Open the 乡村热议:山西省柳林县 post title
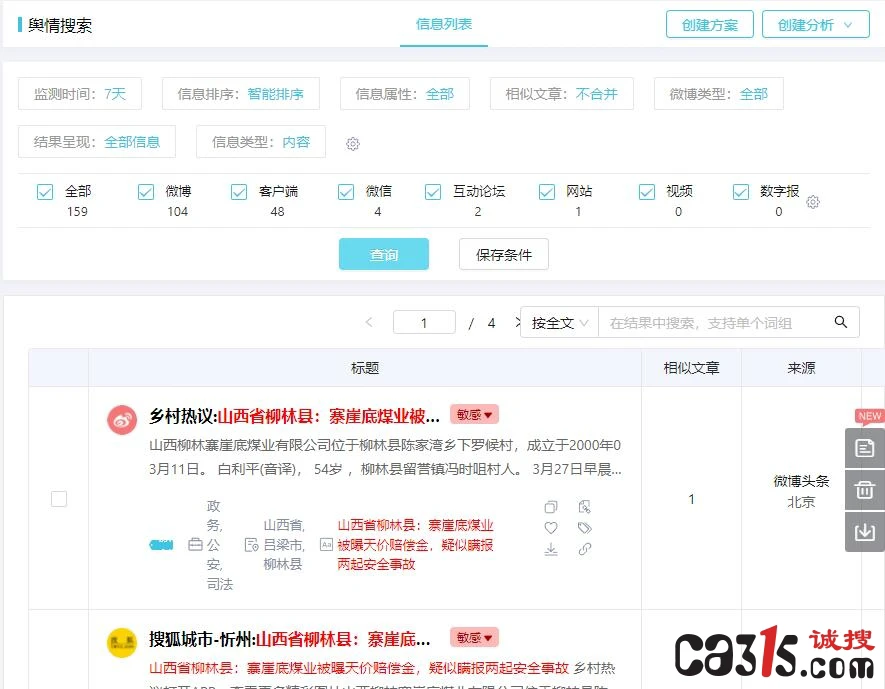 (294, 416)
